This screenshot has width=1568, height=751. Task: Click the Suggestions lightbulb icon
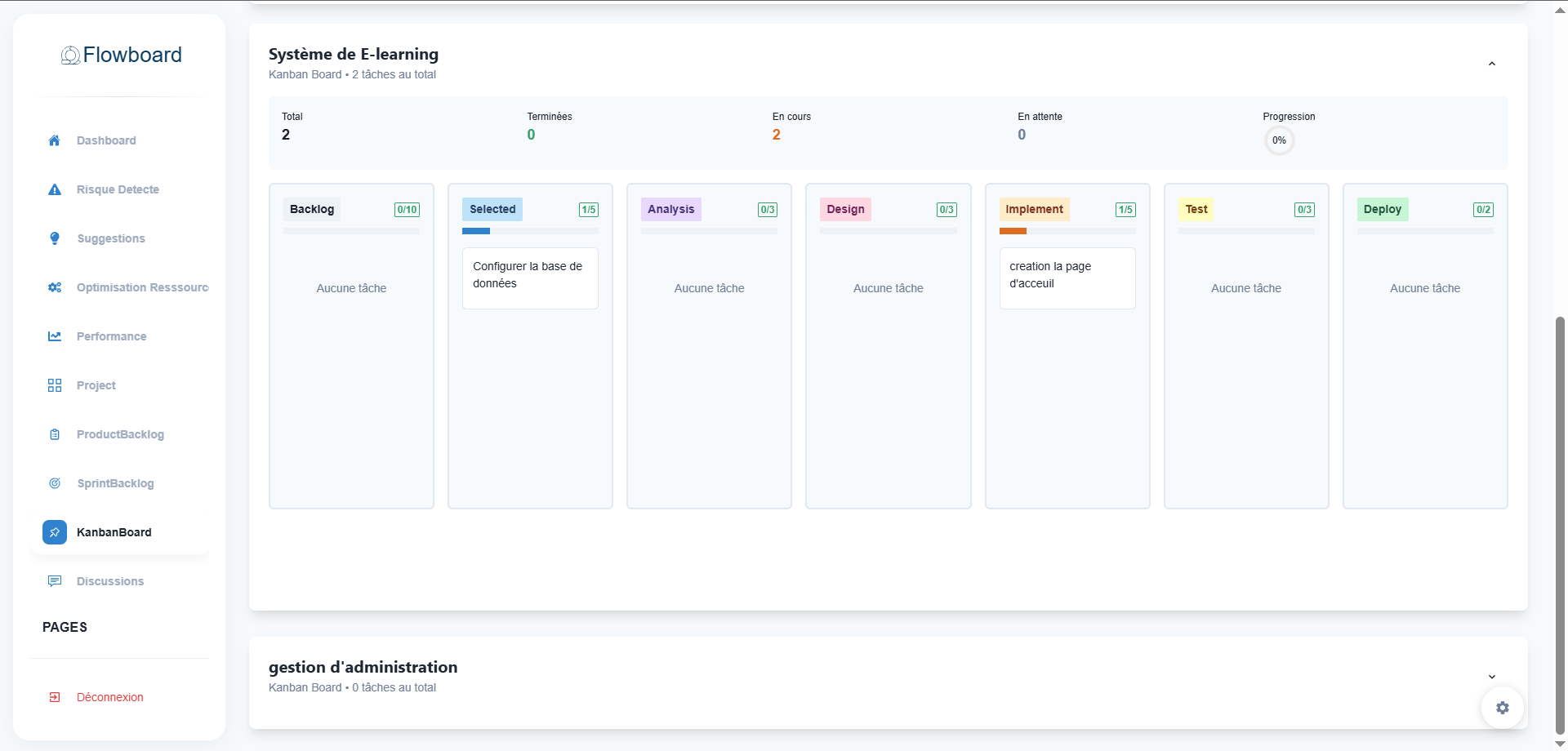click(55, 238)
